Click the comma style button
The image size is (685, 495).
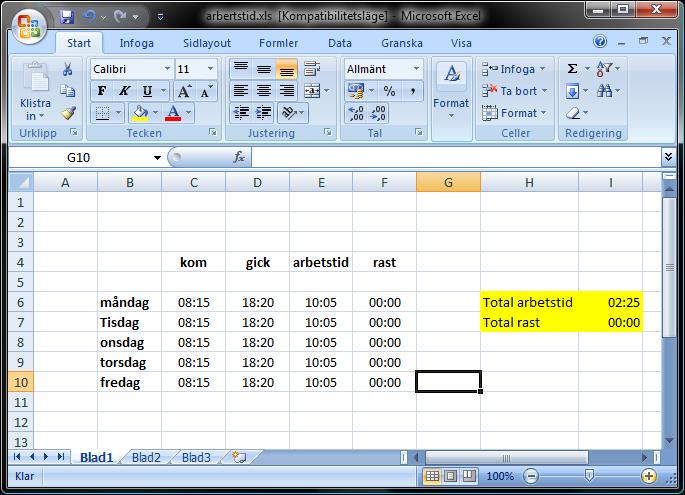[x=413, y=91]
